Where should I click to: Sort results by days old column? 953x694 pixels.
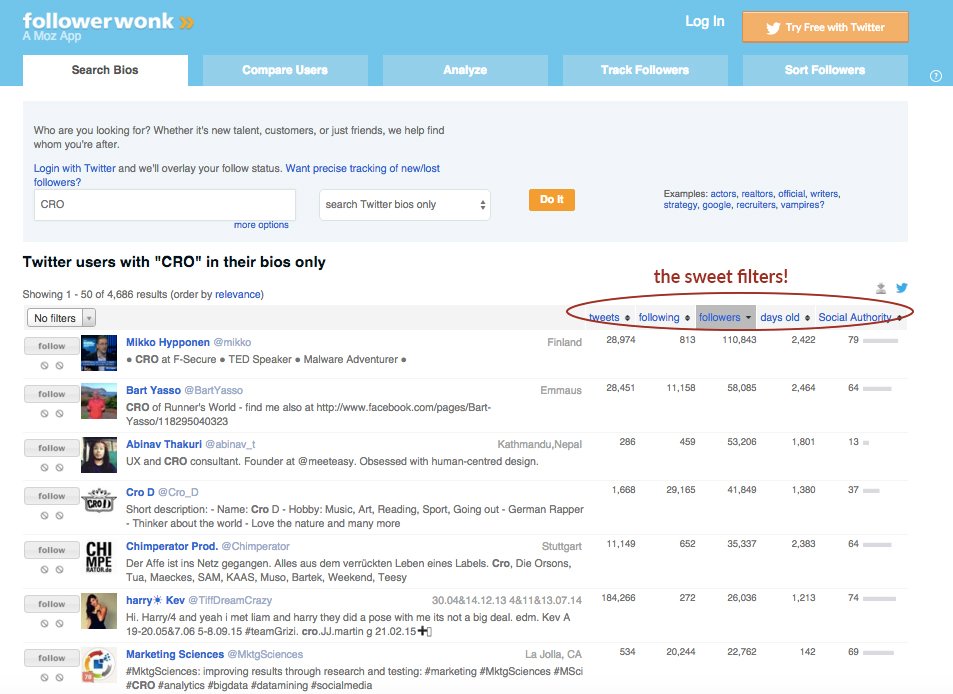click(x=785, y=317)
